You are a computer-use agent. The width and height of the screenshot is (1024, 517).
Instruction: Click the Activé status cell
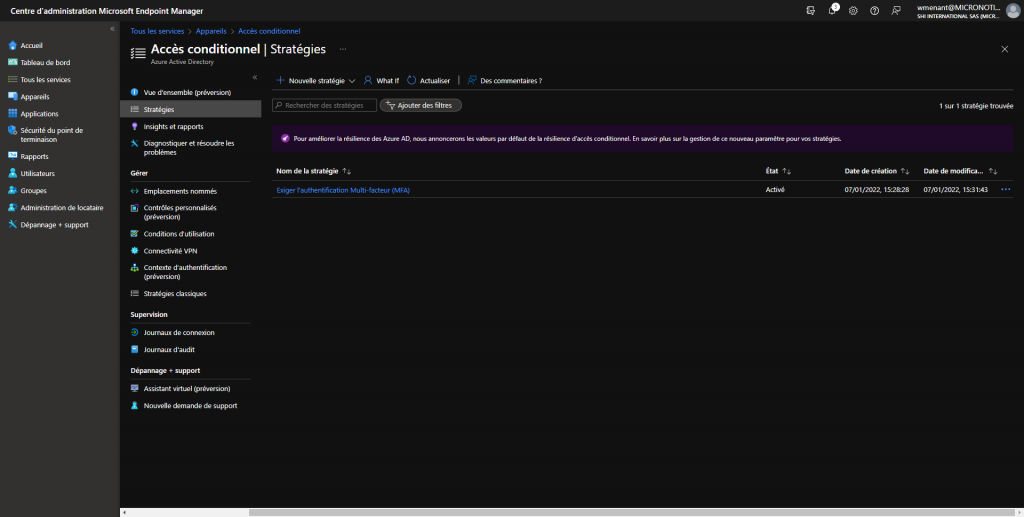[775, 190]
